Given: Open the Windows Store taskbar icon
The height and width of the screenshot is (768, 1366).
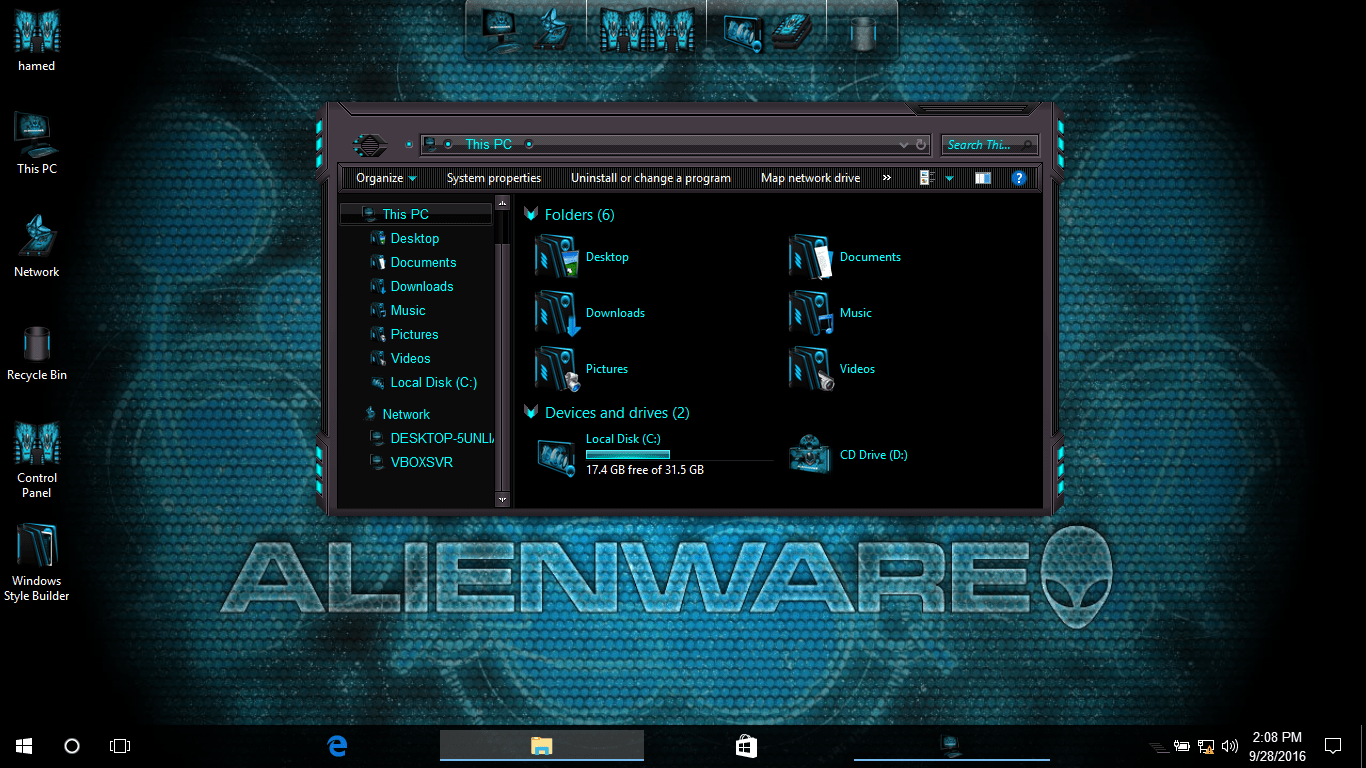Looking at the screenshot, I should coord(745,745).
